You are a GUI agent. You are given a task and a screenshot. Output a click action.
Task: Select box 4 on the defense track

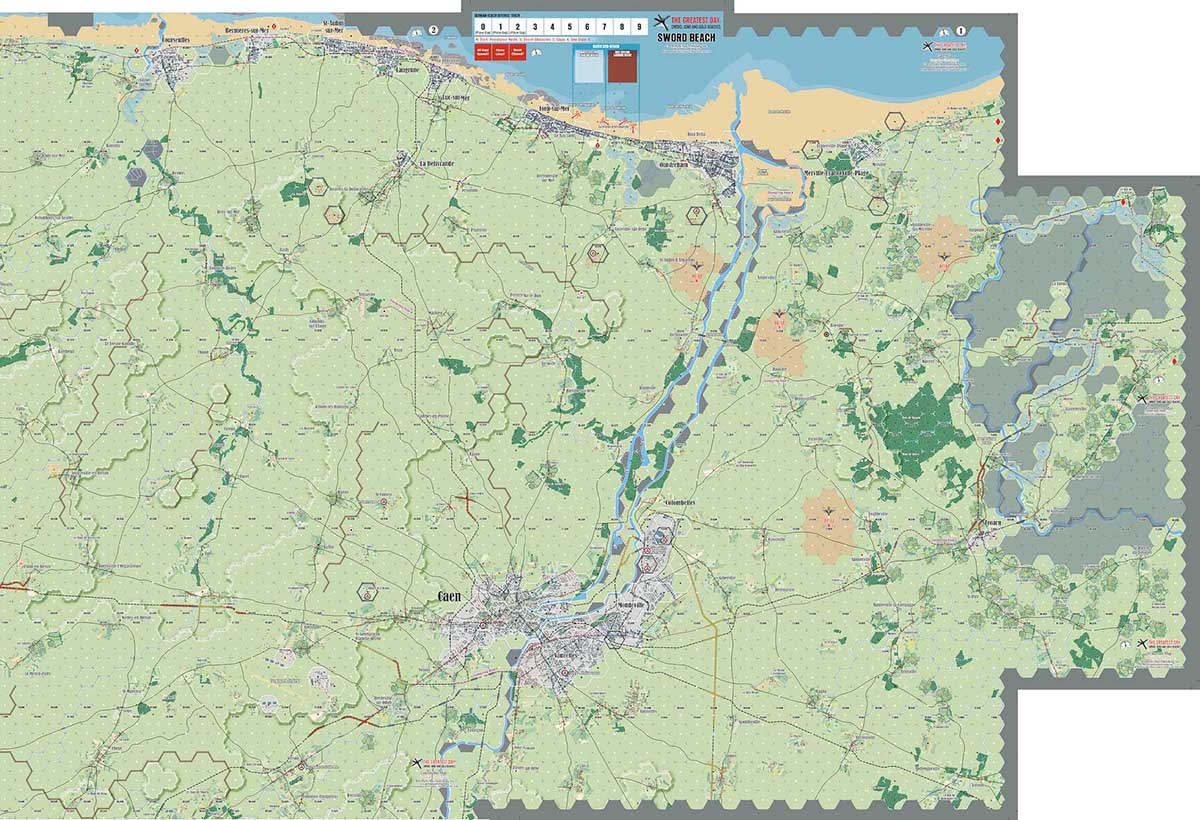coord(552,27)
